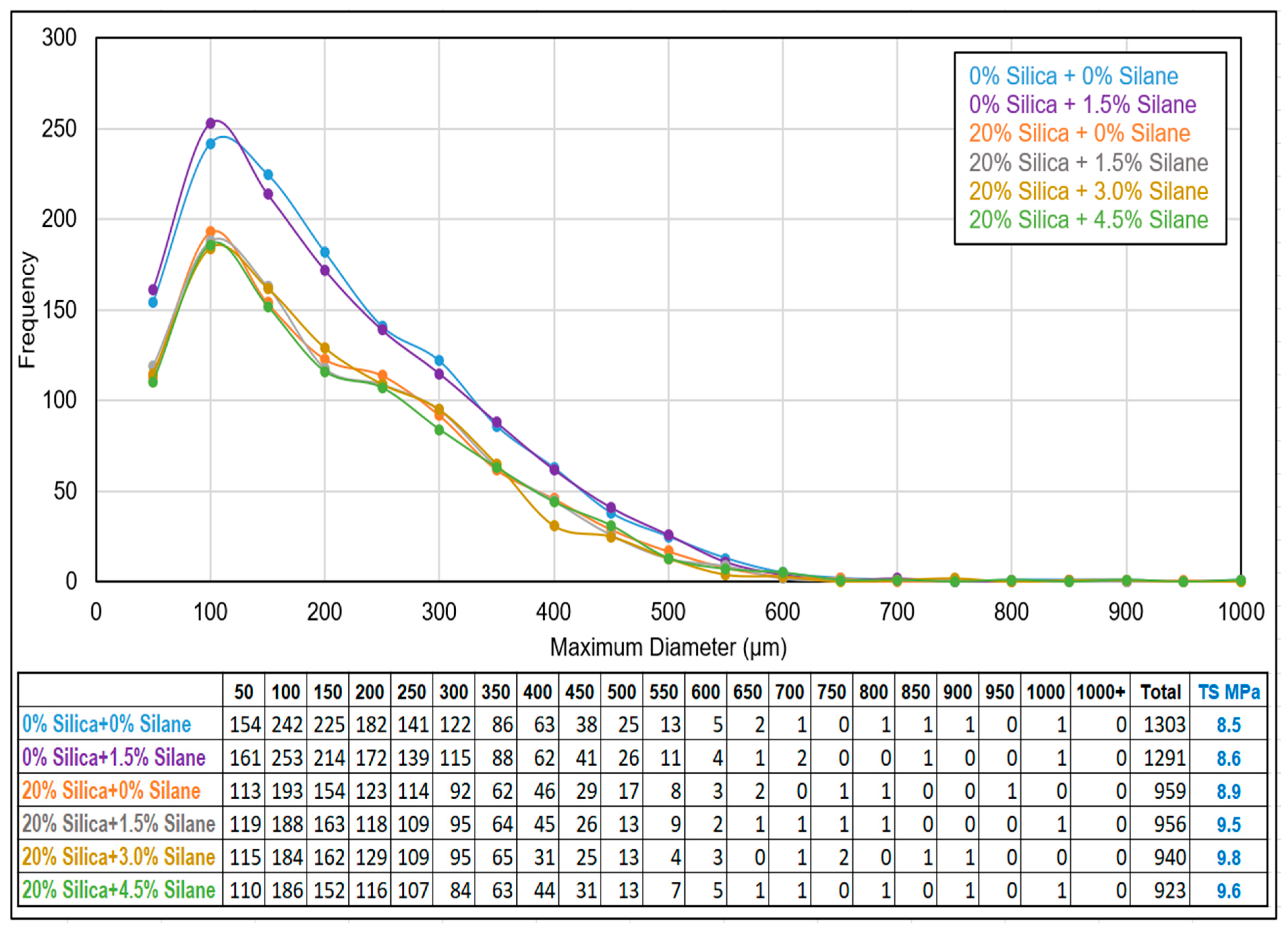Click the purple peak data point at 100 µm
Image resolution: width=1288 pixels, height=935 pixels.
pos(211,123)
